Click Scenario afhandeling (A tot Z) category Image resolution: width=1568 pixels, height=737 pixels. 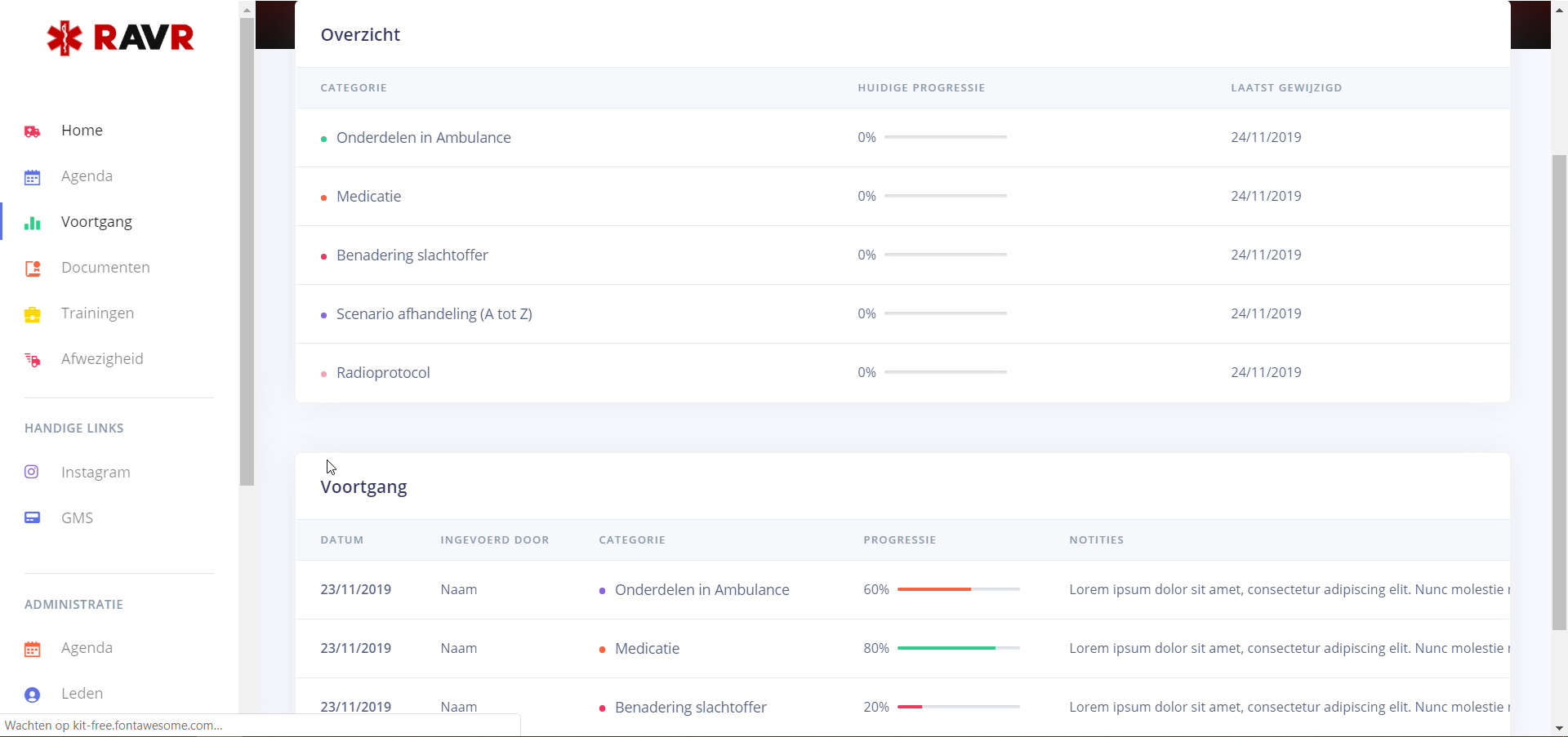click(x=434, y=314)
